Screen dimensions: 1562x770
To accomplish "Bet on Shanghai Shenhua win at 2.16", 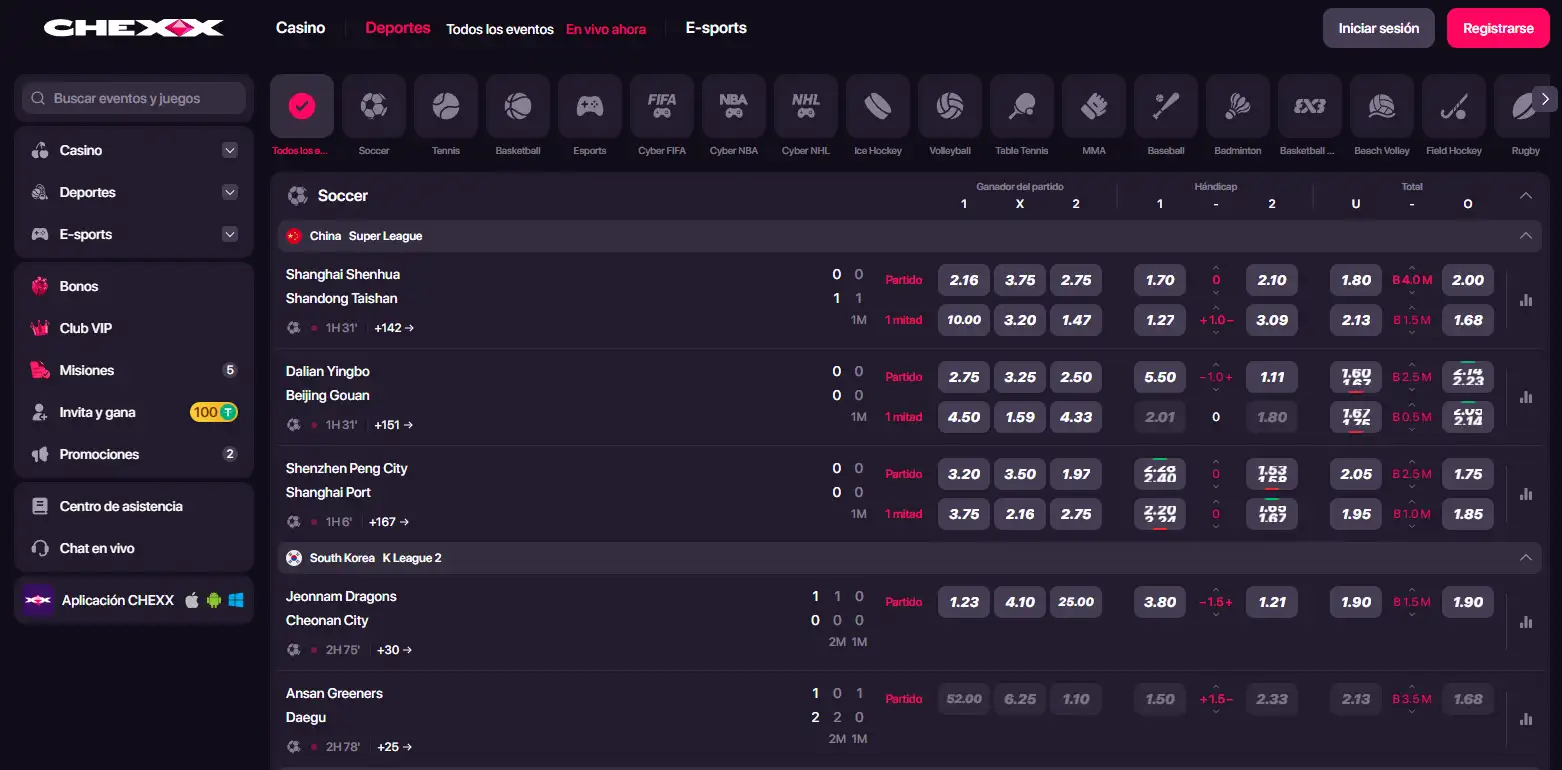I will tap(964, 280).
